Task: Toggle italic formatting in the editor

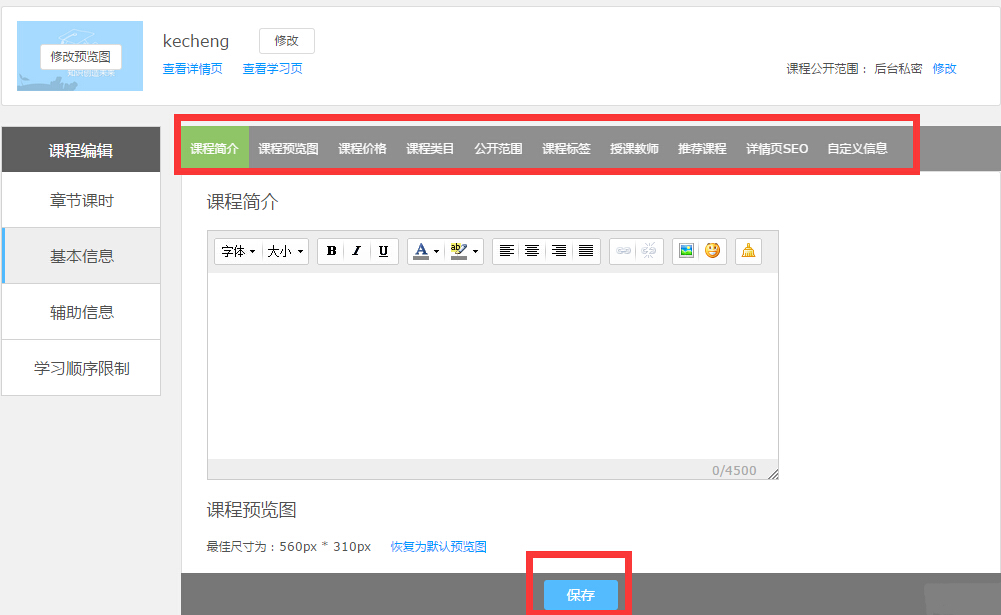Action: point(357,251)
